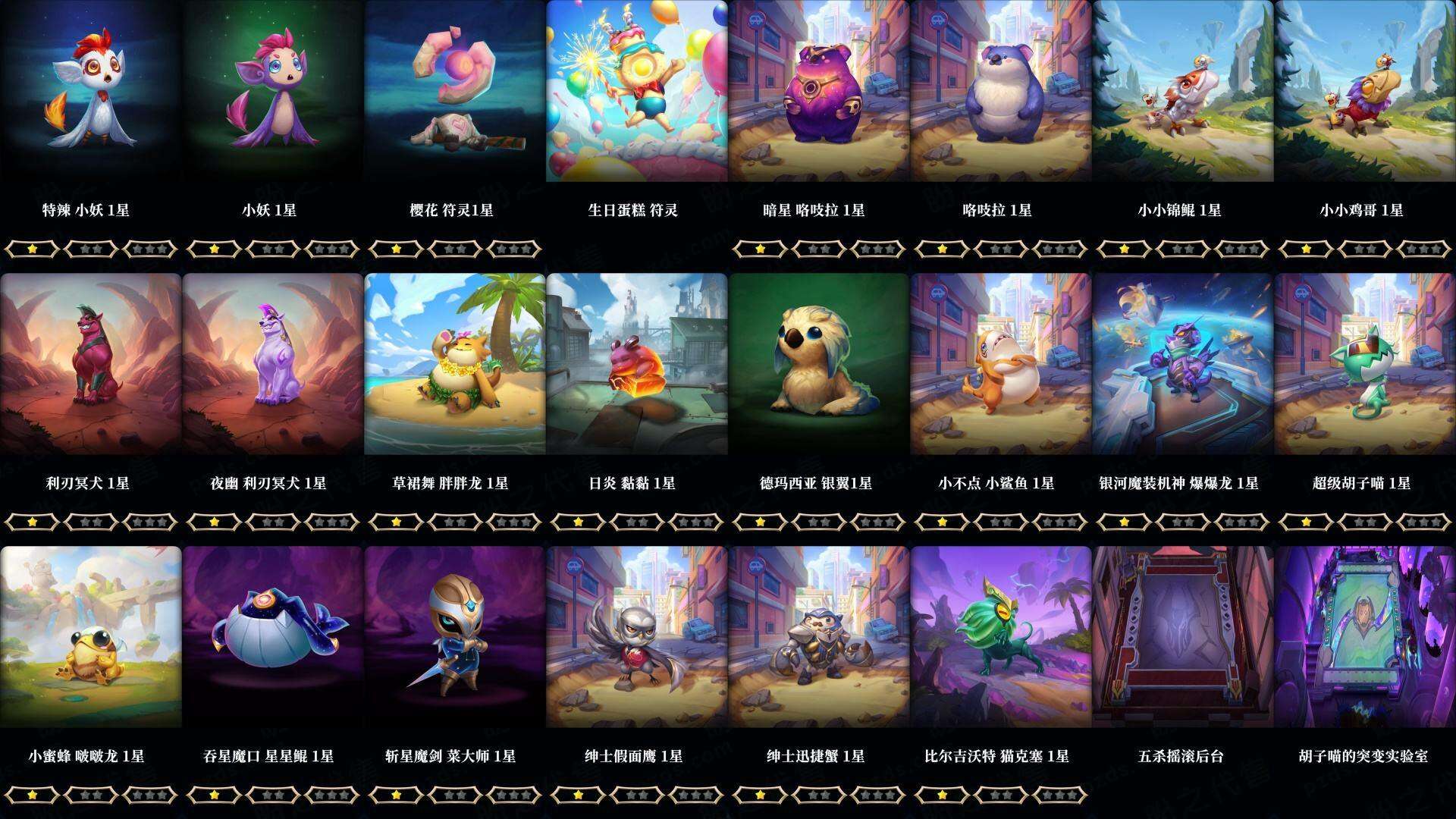Choose the one-star badge under 比尔吉沃特 猫克塞

tap(942, 795)
